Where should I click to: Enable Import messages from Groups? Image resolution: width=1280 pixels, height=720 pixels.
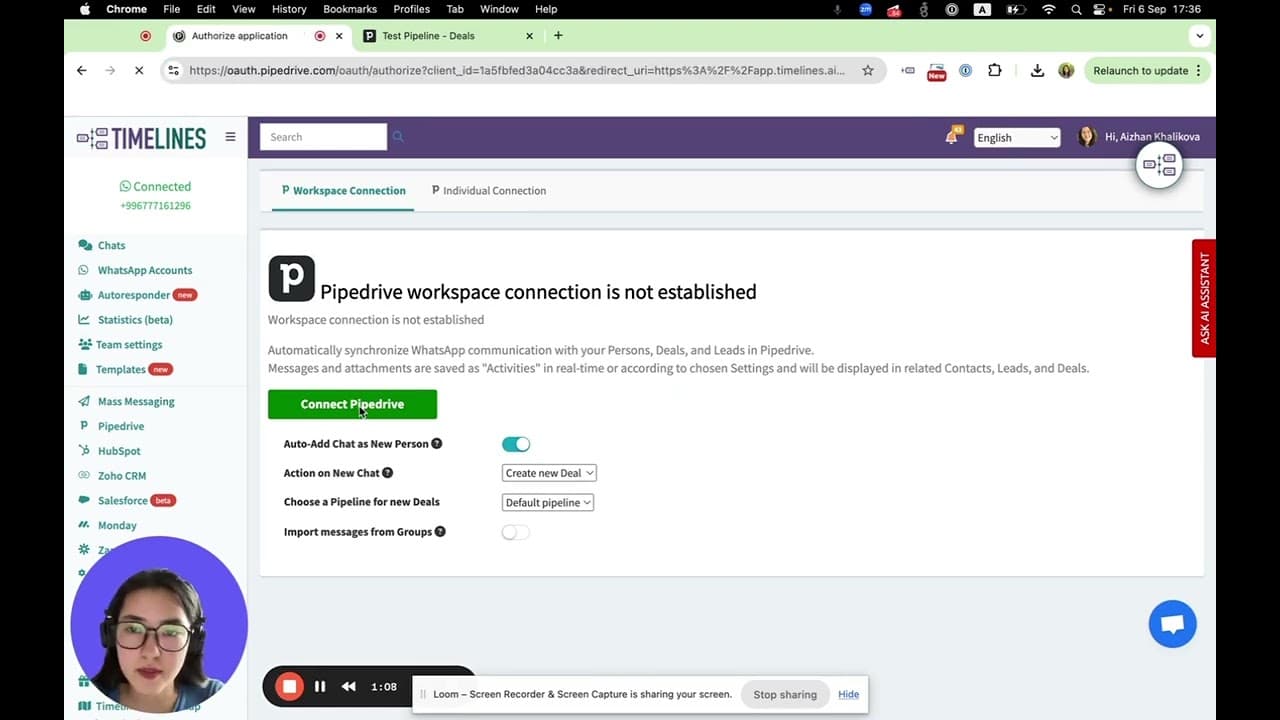[515, 532]
